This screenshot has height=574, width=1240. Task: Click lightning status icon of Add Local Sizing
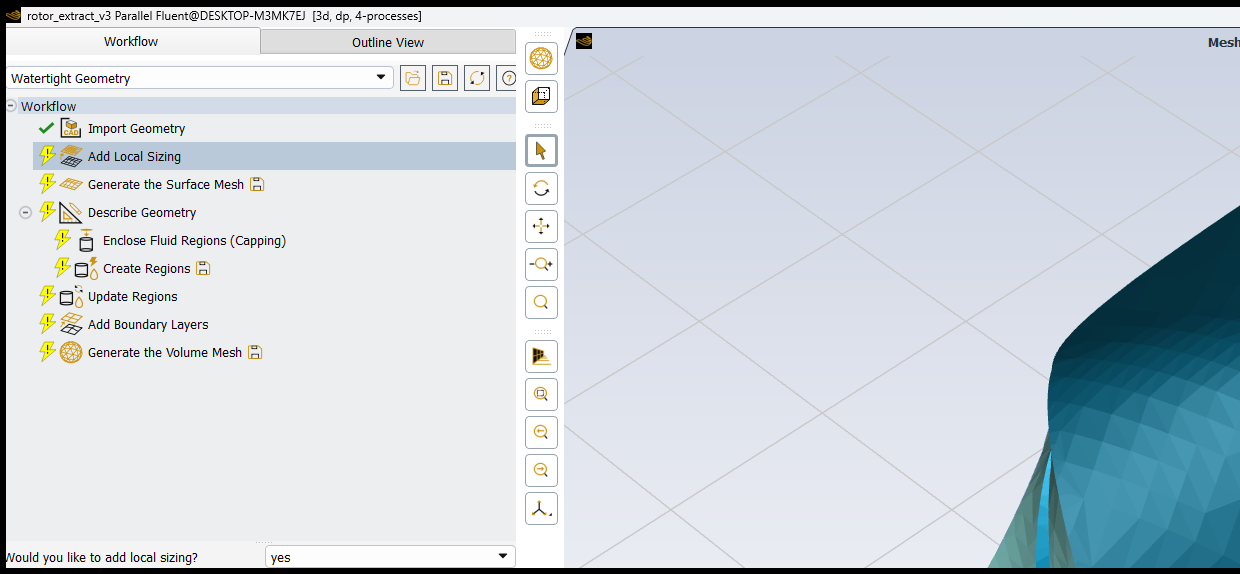click(x=47, y=156)
